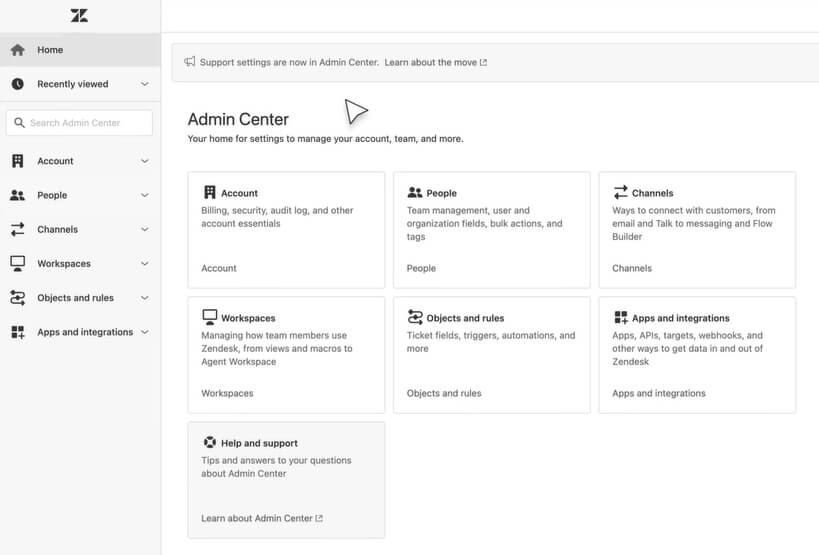Click the Workspaces link at the bottom of the Workspaces card
This screenshot has height=555, width=819.
coord(227,393)
